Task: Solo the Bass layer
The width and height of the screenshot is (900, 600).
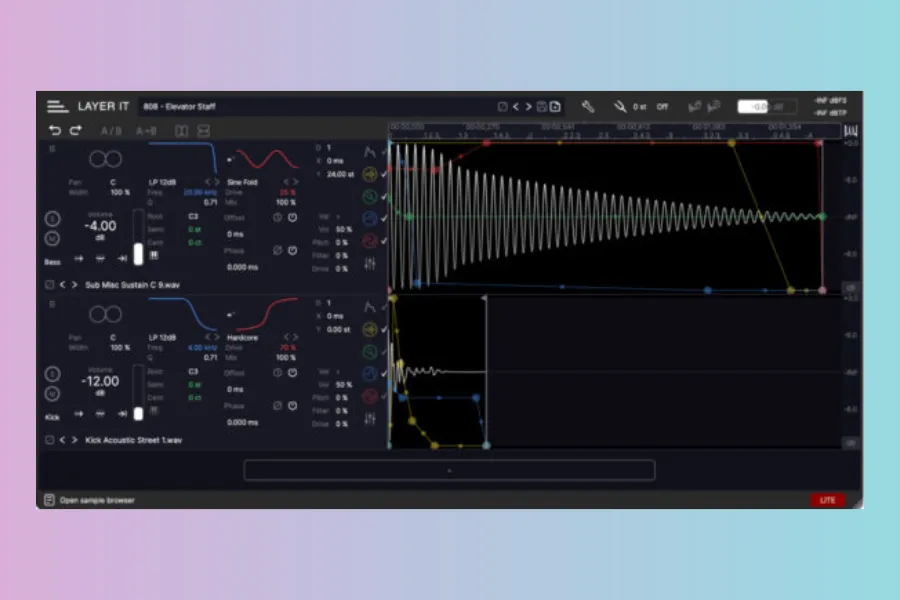Action: pyautogui.click(x=52, y=219)
